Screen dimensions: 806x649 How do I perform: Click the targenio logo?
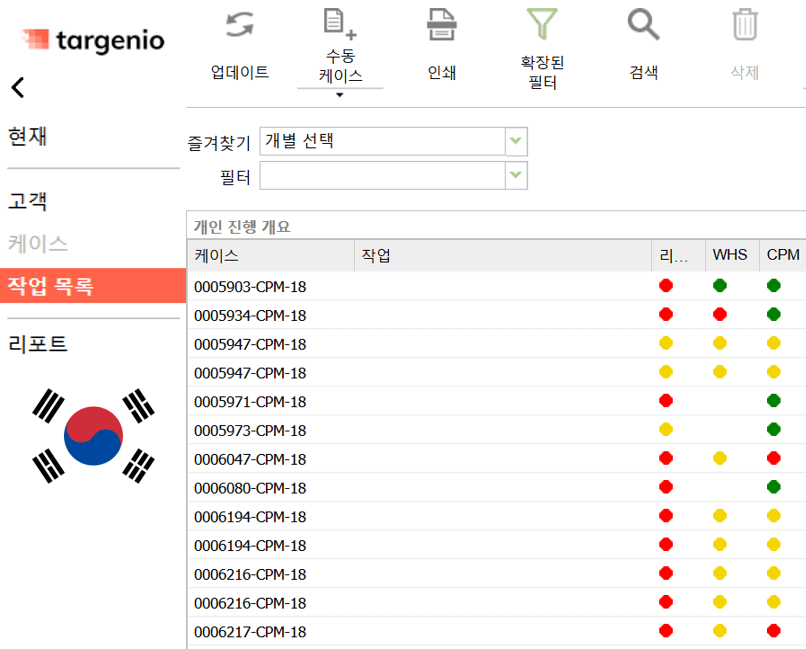tap(93, 40)
